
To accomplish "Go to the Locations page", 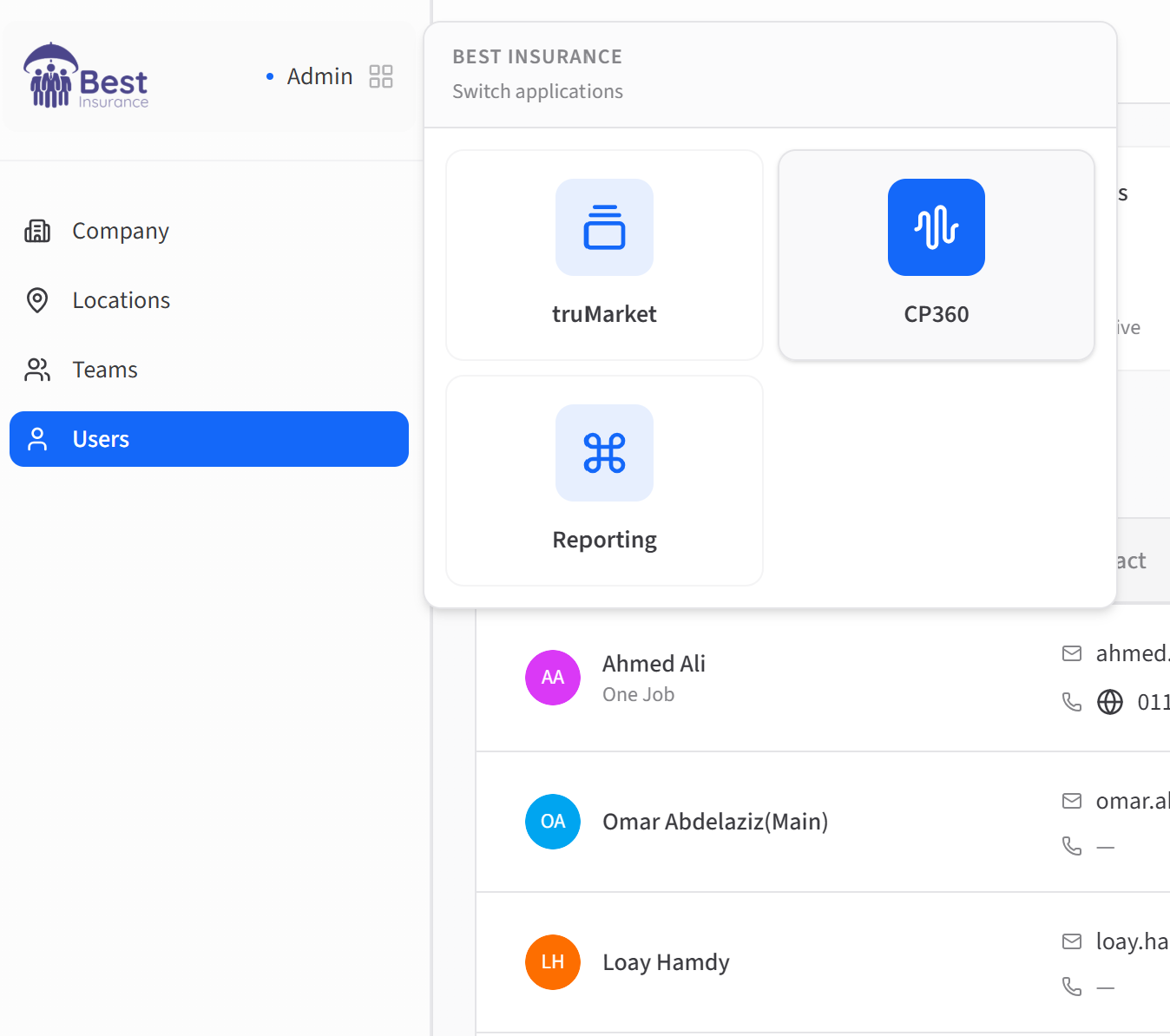I will point(122,300).
